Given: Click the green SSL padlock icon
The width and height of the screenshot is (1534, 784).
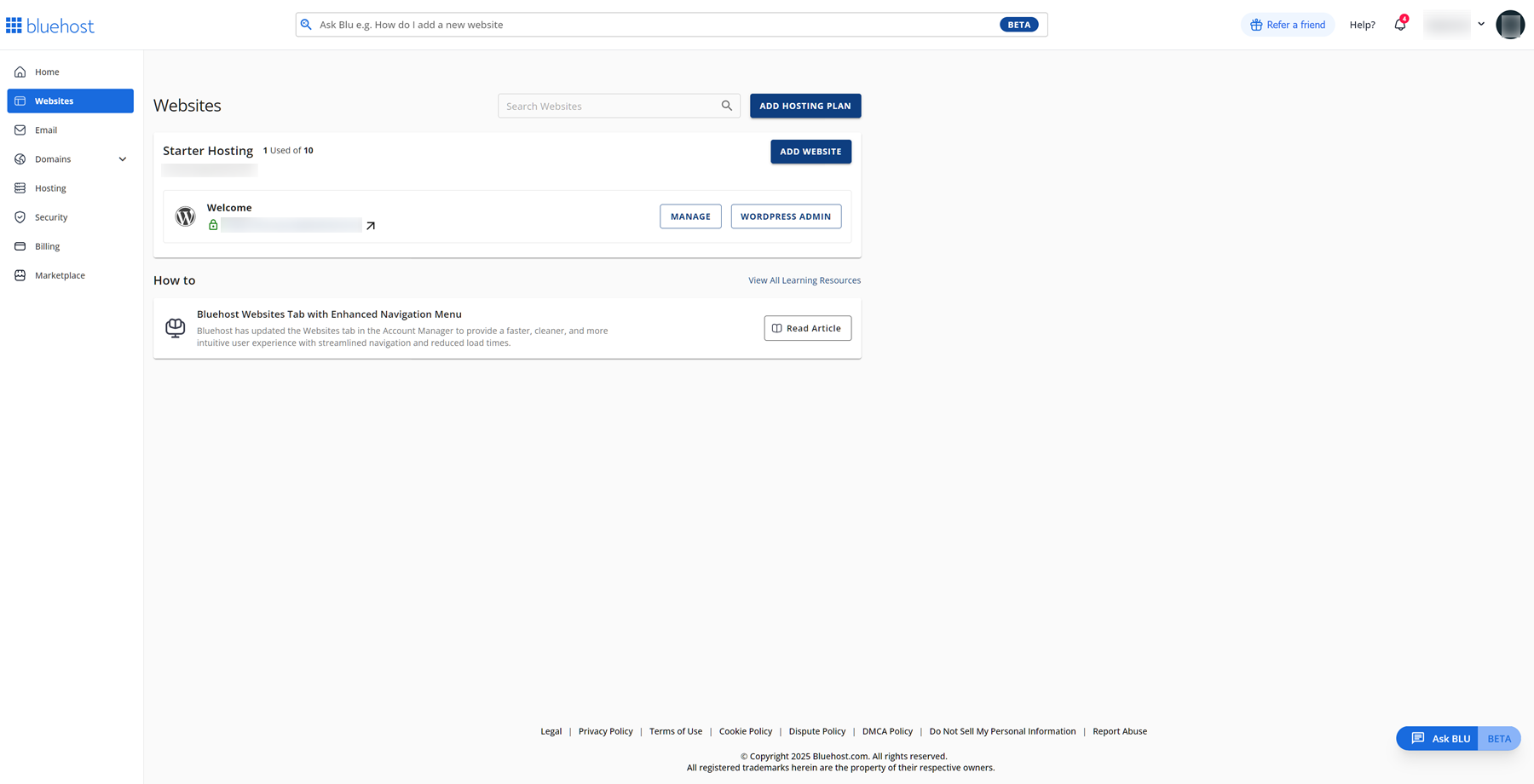Looking at the screenshot, I should click(212, 224).
